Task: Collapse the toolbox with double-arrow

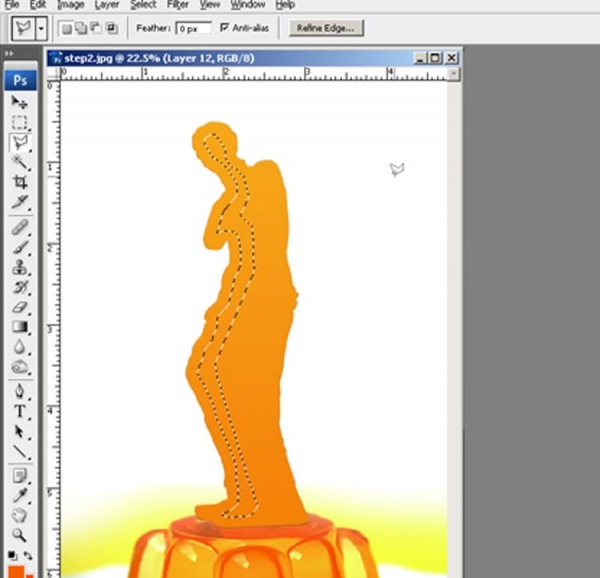Action: point(9,54)
